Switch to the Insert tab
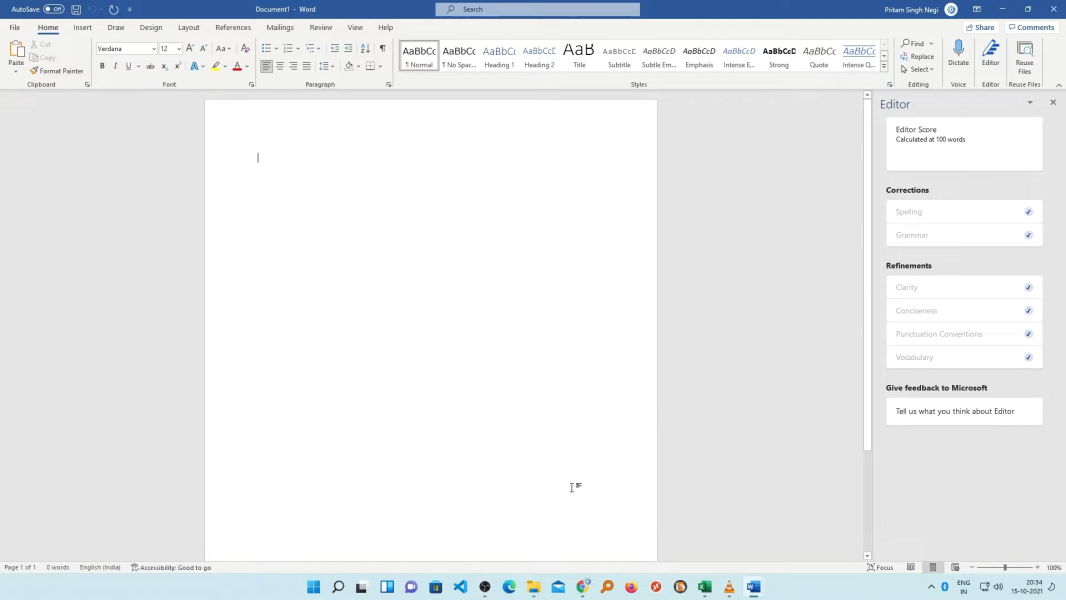The height and width of the screenshot is (600, 1066). coord(82,27)
